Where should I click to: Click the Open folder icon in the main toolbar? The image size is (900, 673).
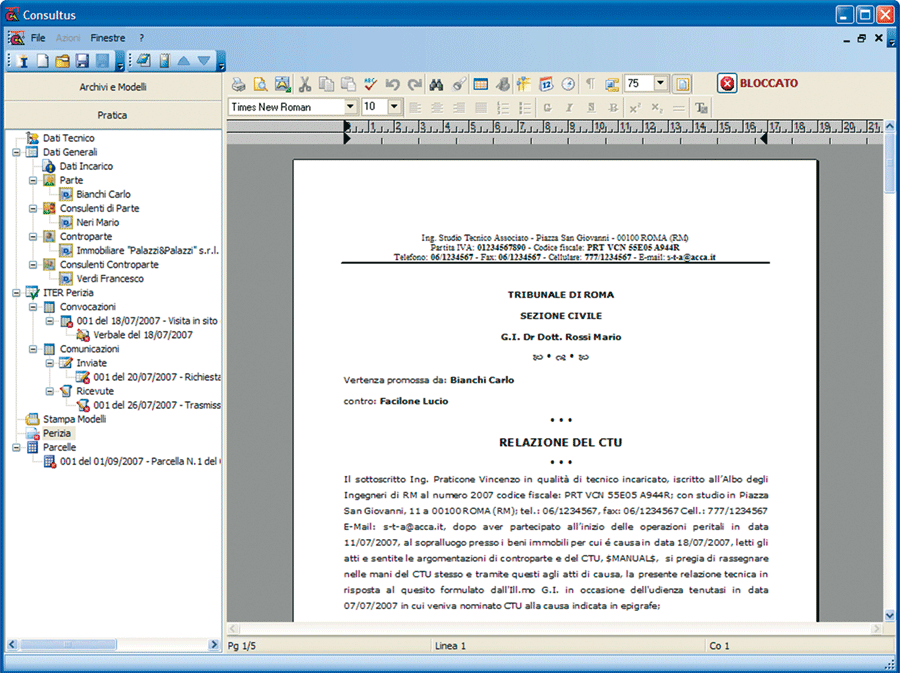click(x=63, y=61)
